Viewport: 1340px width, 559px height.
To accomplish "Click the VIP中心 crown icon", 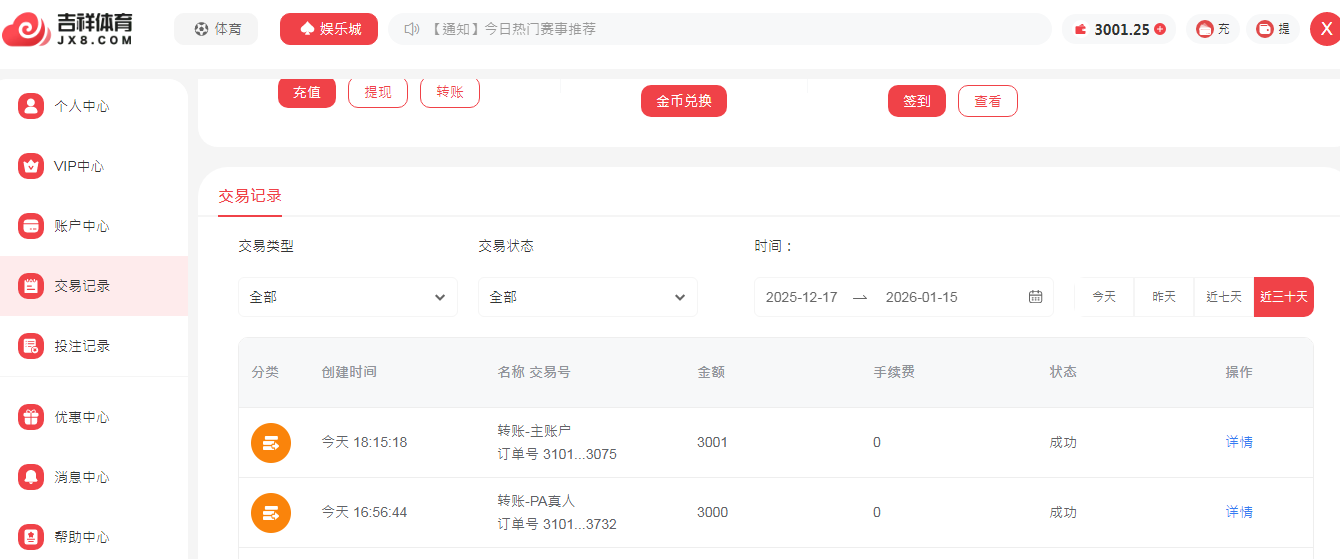I will (31, 166).
